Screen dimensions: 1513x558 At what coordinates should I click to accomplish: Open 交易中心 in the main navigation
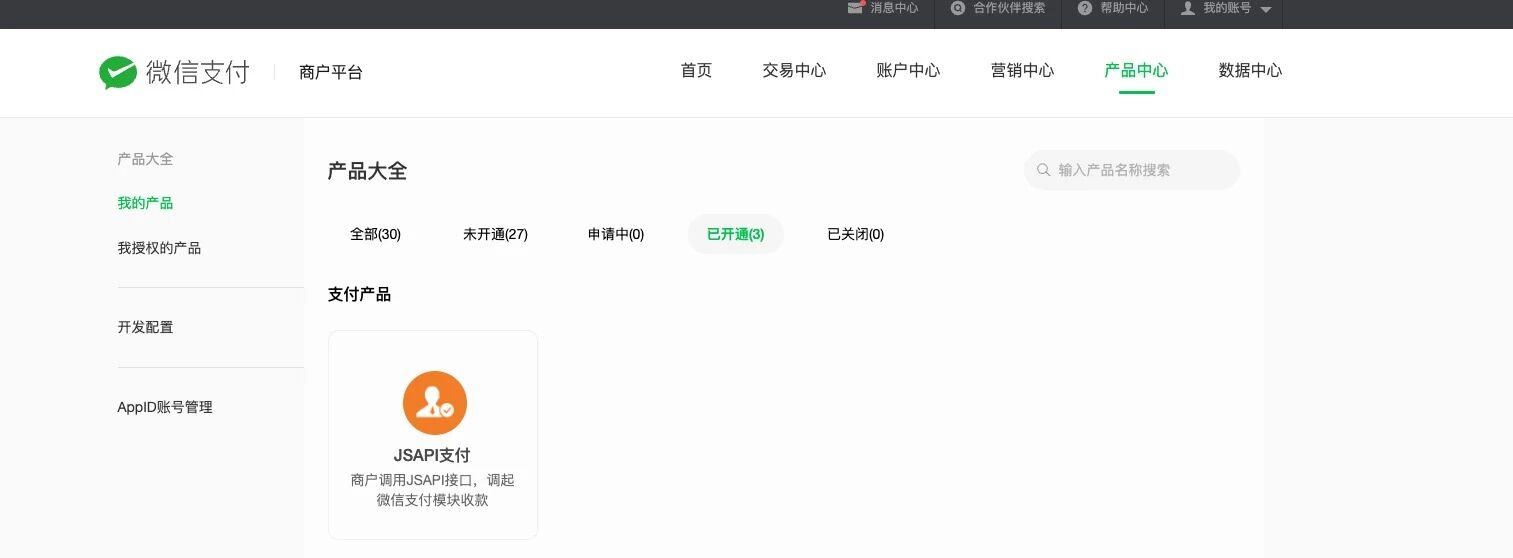(x=794, y=70)
